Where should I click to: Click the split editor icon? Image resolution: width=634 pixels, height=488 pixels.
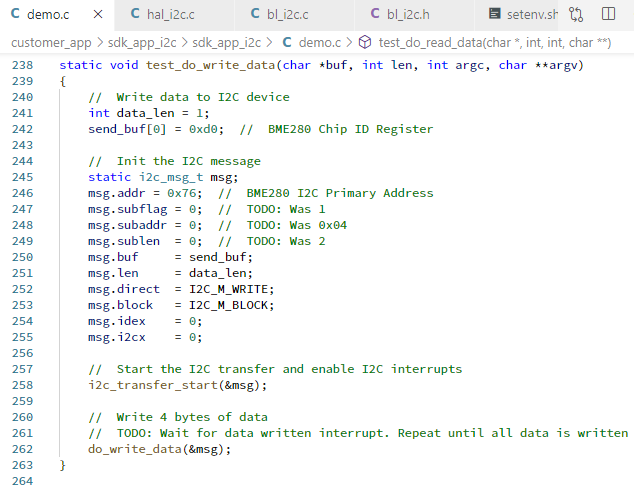coord(609,15)
